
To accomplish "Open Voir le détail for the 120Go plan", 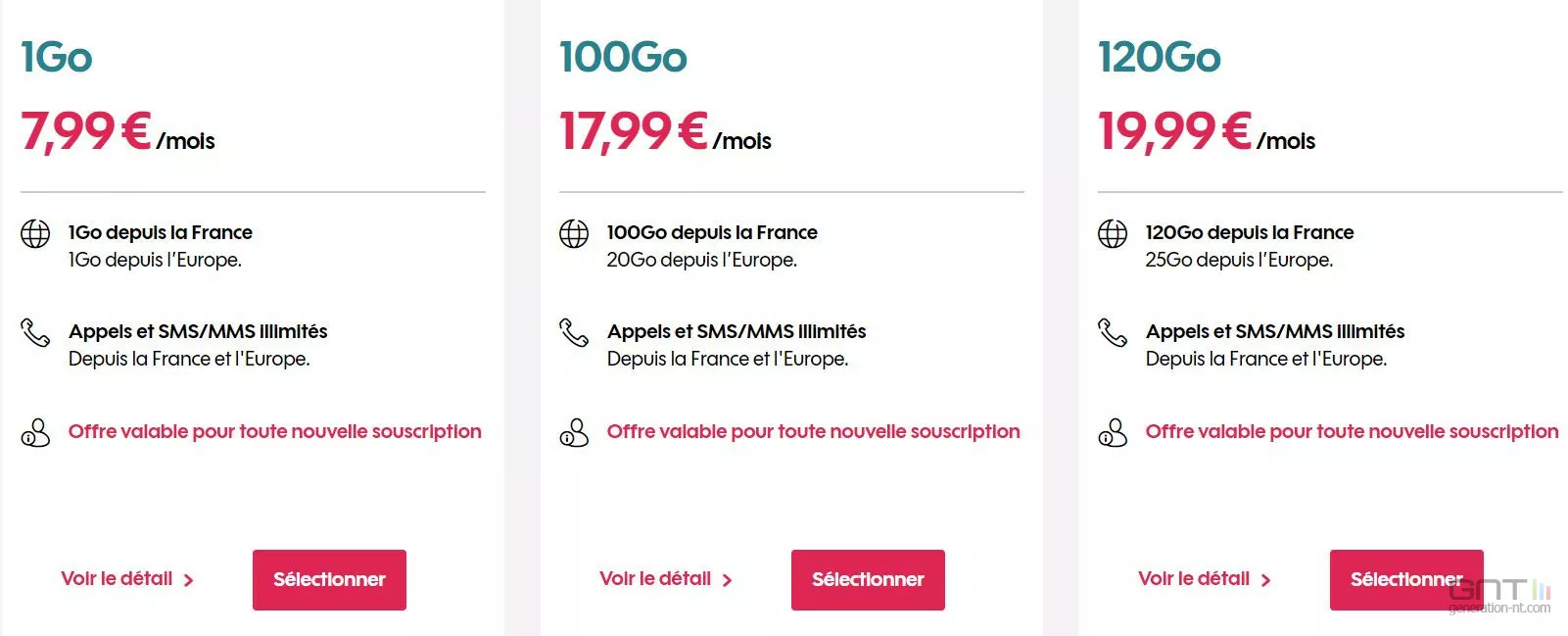I will pos(1194,578).
